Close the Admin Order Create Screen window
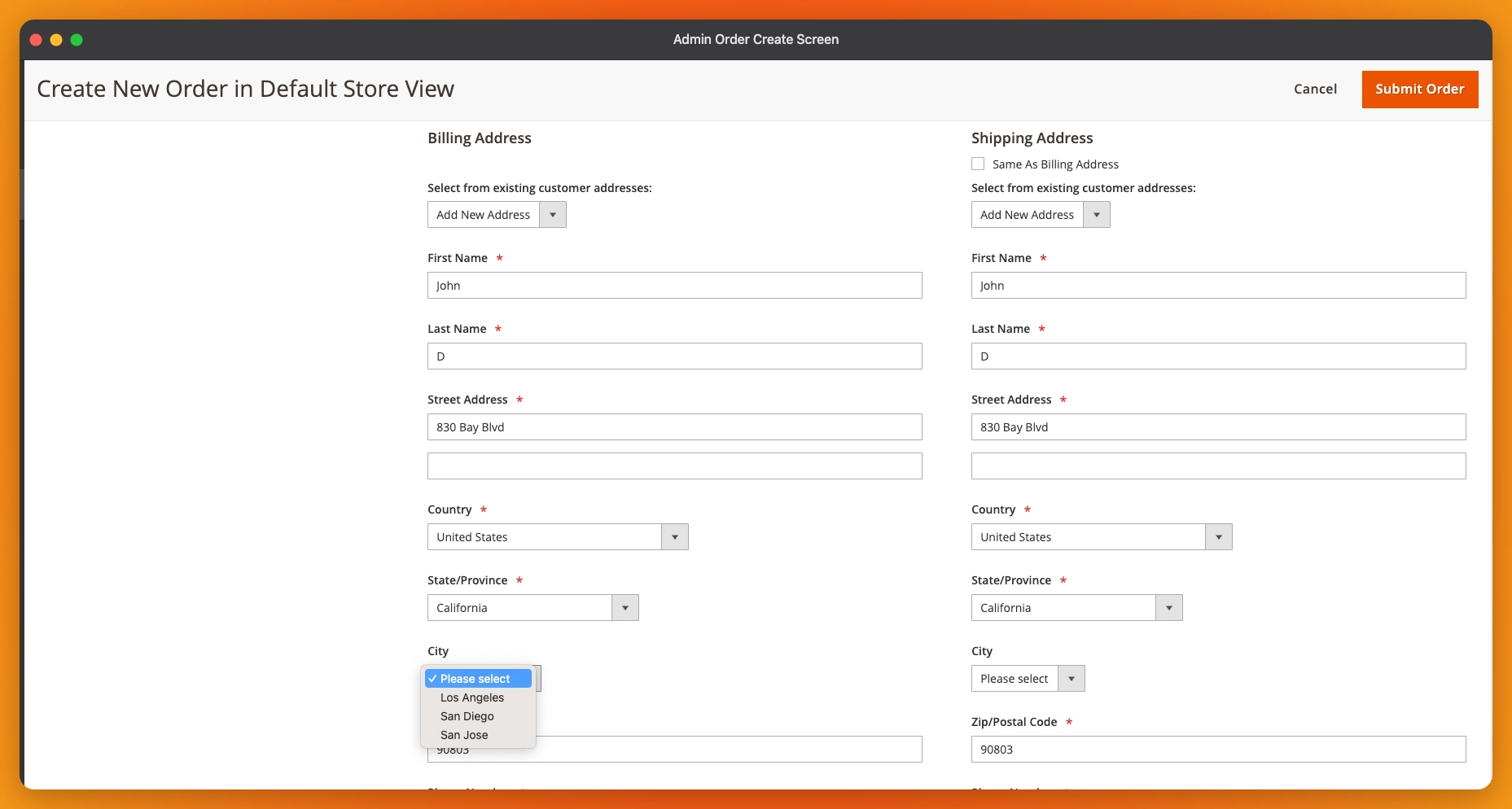This screenshot has height=809, width=1512. coord(36,40)
